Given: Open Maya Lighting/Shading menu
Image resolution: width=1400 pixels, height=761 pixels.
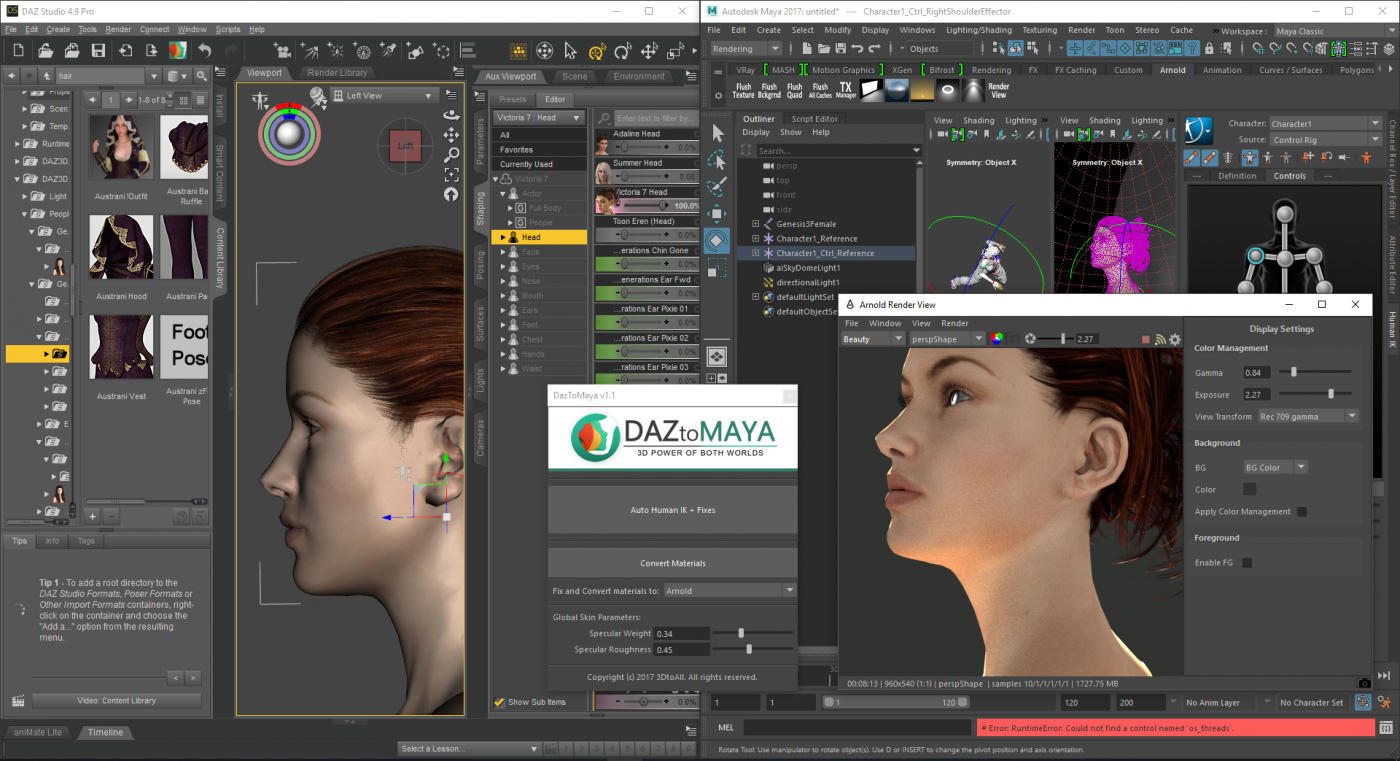Looking at the screenshot, I should tap(979, 30).
